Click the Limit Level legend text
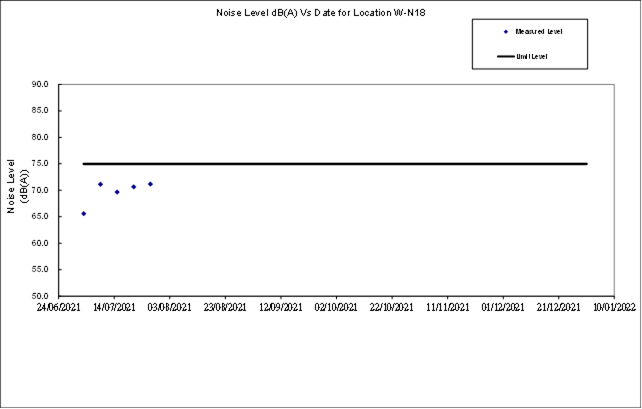 [532, 56]
